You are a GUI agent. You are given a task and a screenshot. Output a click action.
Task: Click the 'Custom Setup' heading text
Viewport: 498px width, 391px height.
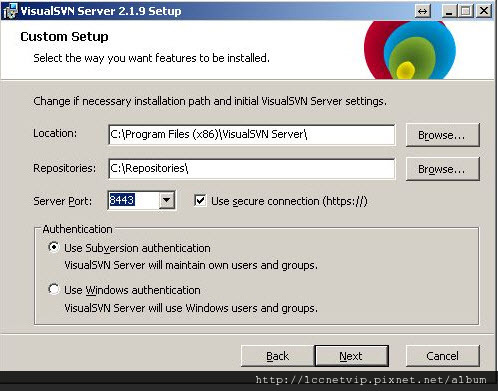click(x=64, y=37)
